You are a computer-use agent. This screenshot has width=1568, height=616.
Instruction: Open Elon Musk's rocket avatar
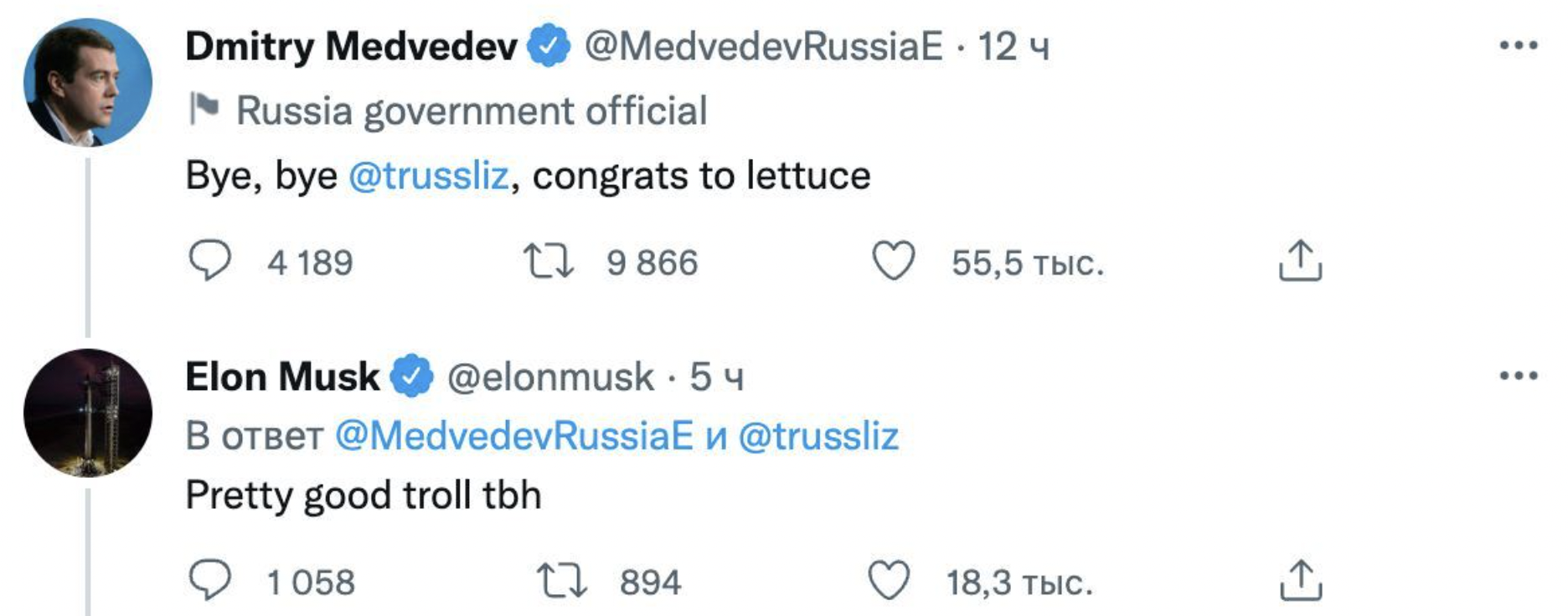[x=88, y=413]
